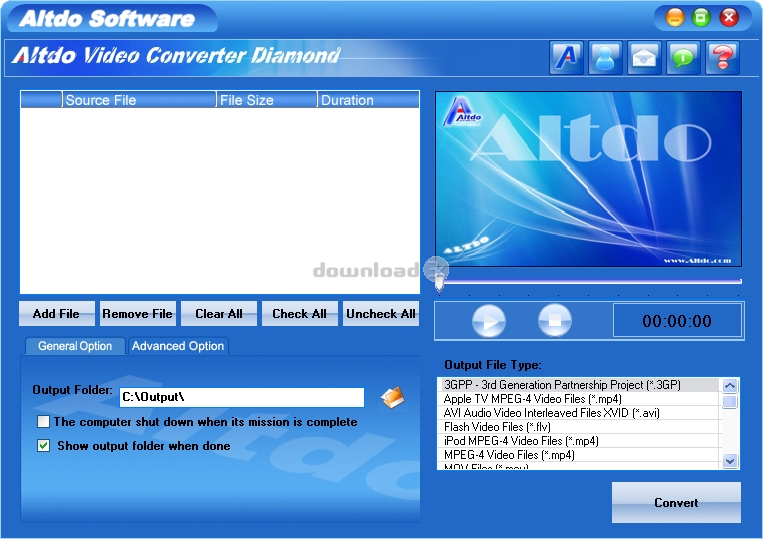Click the Duration column header
Image resolution: width=763 pixels, height=539 pixels.
368,100
